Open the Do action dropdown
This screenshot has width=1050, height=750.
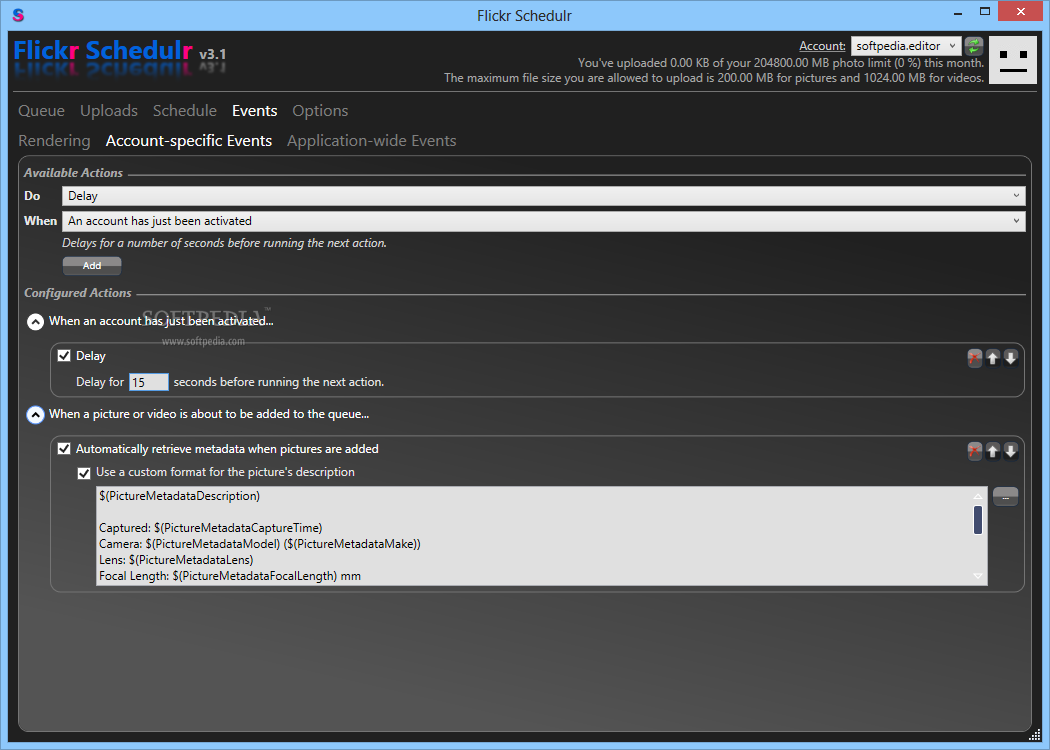point(543,196)
